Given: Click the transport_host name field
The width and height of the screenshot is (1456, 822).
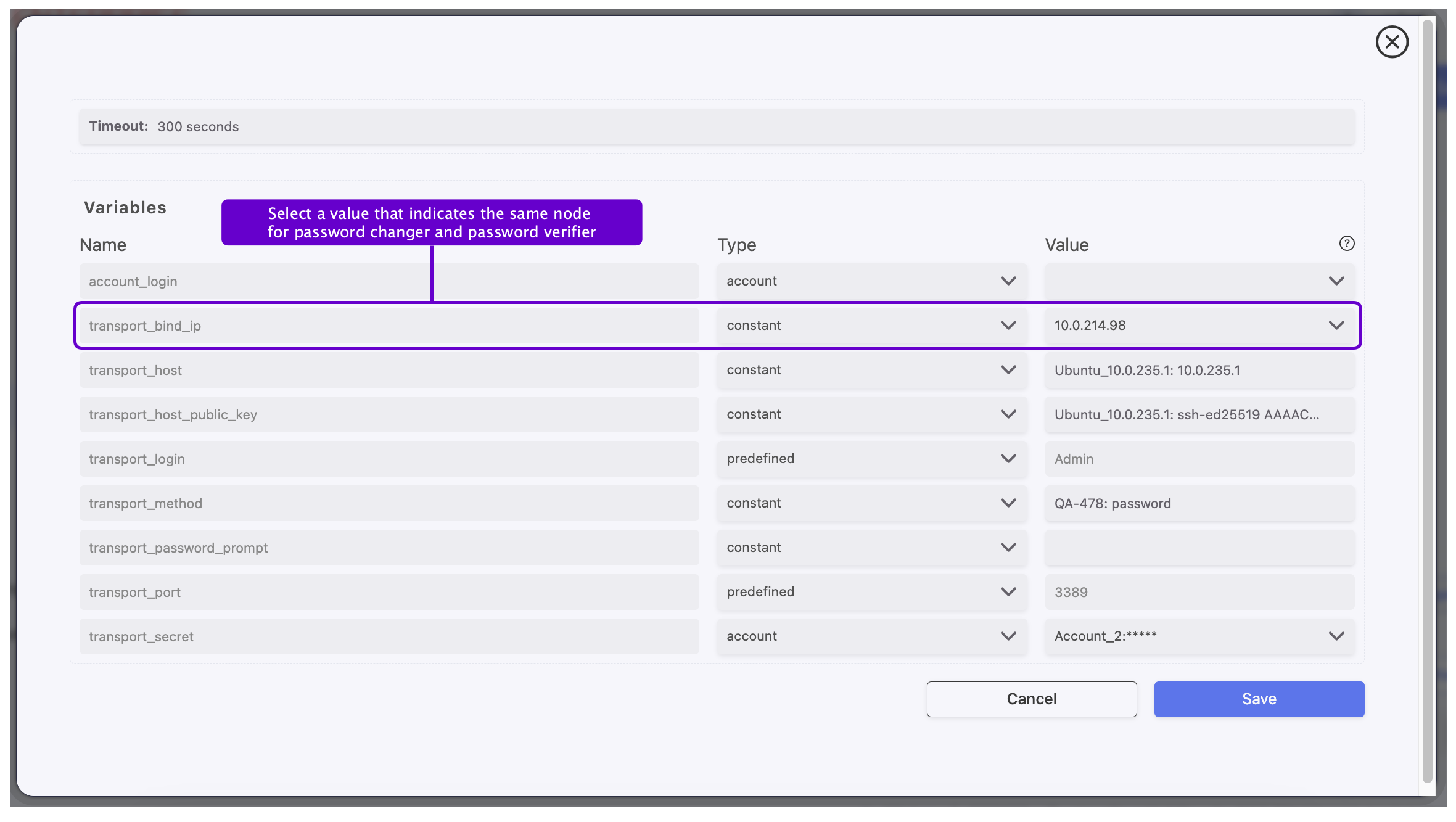Looking at the screenshot, I should [x=389, y=370].
